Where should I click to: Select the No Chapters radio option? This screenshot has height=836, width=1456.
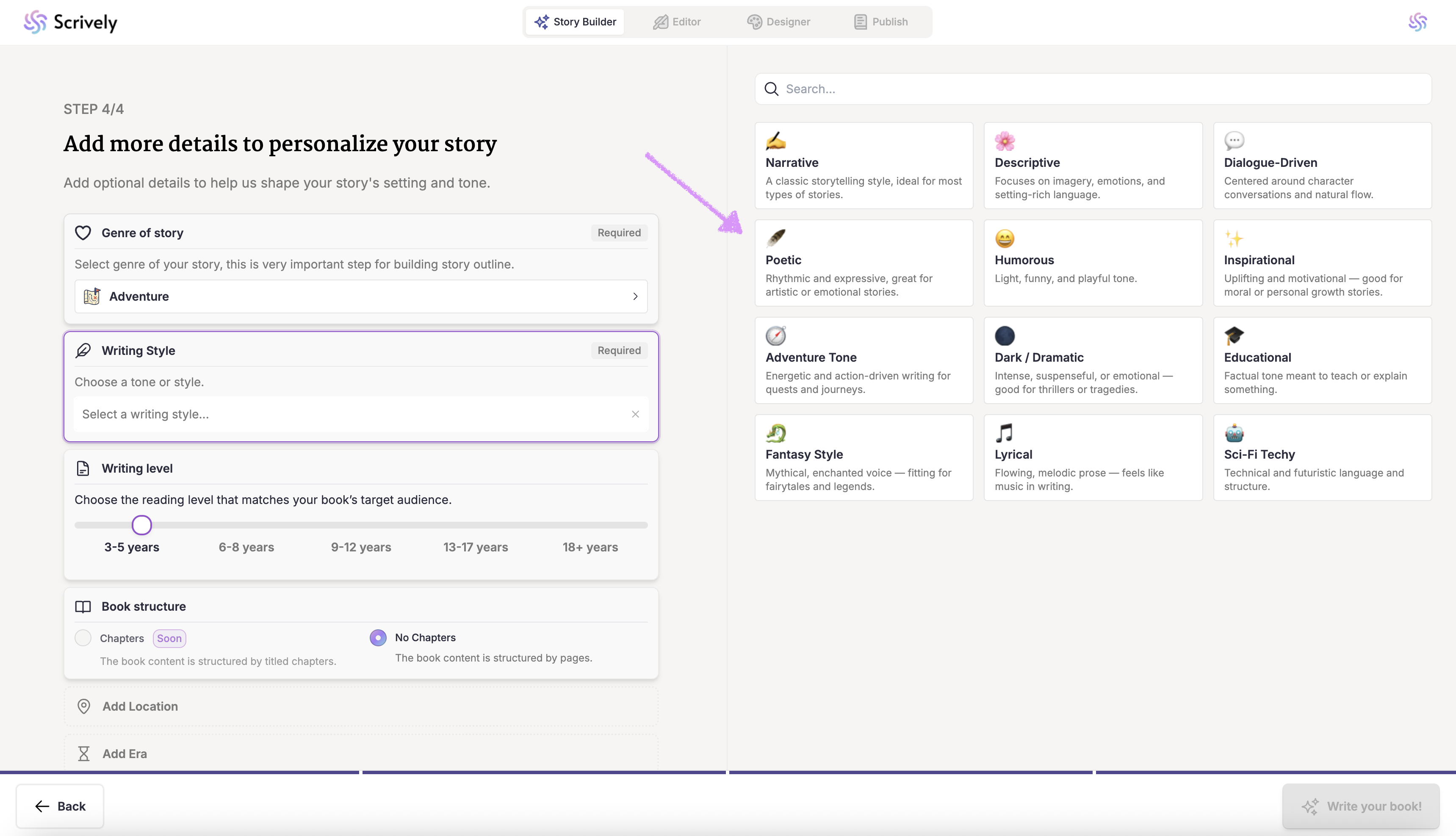[x=378, y=637]
